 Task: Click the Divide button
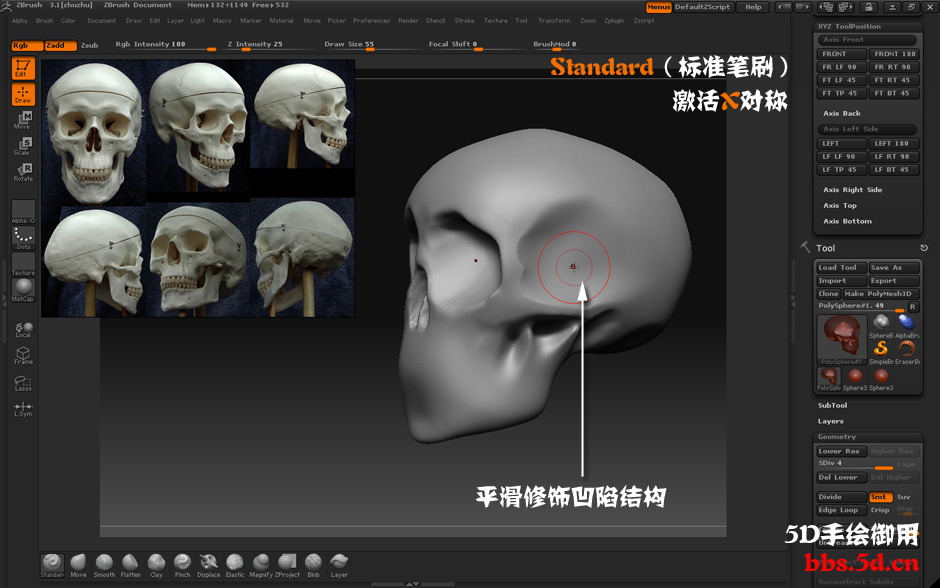(x=842, y=497)
